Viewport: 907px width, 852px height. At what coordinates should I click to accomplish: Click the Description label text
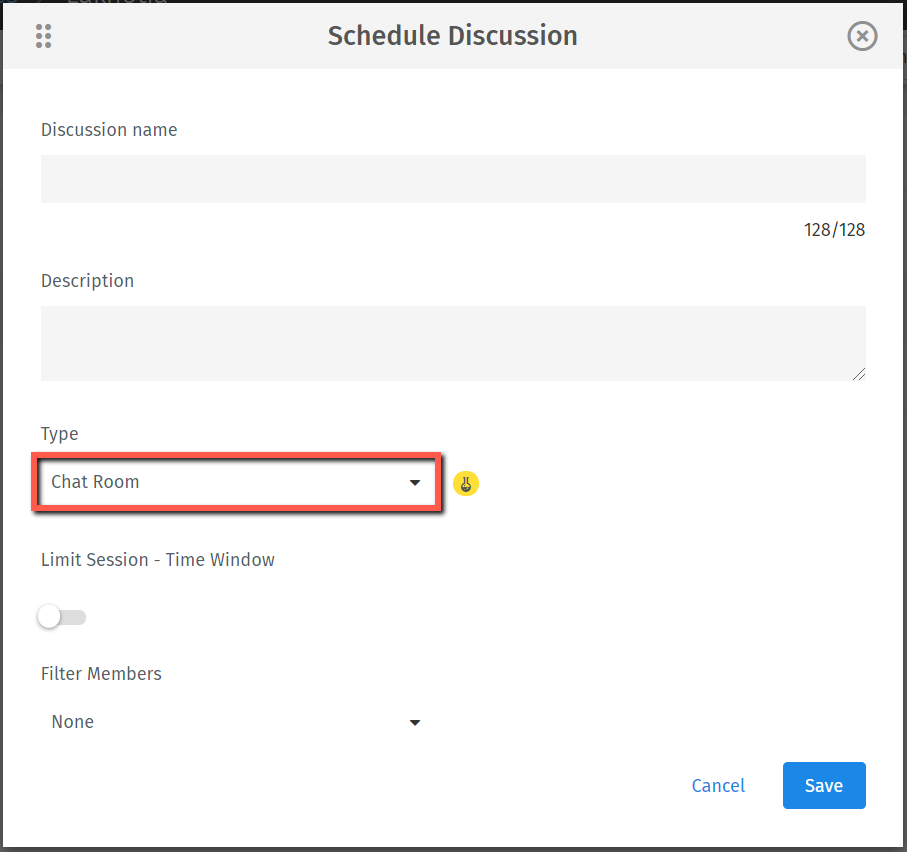pyautogui.click(x=87, y=281)
